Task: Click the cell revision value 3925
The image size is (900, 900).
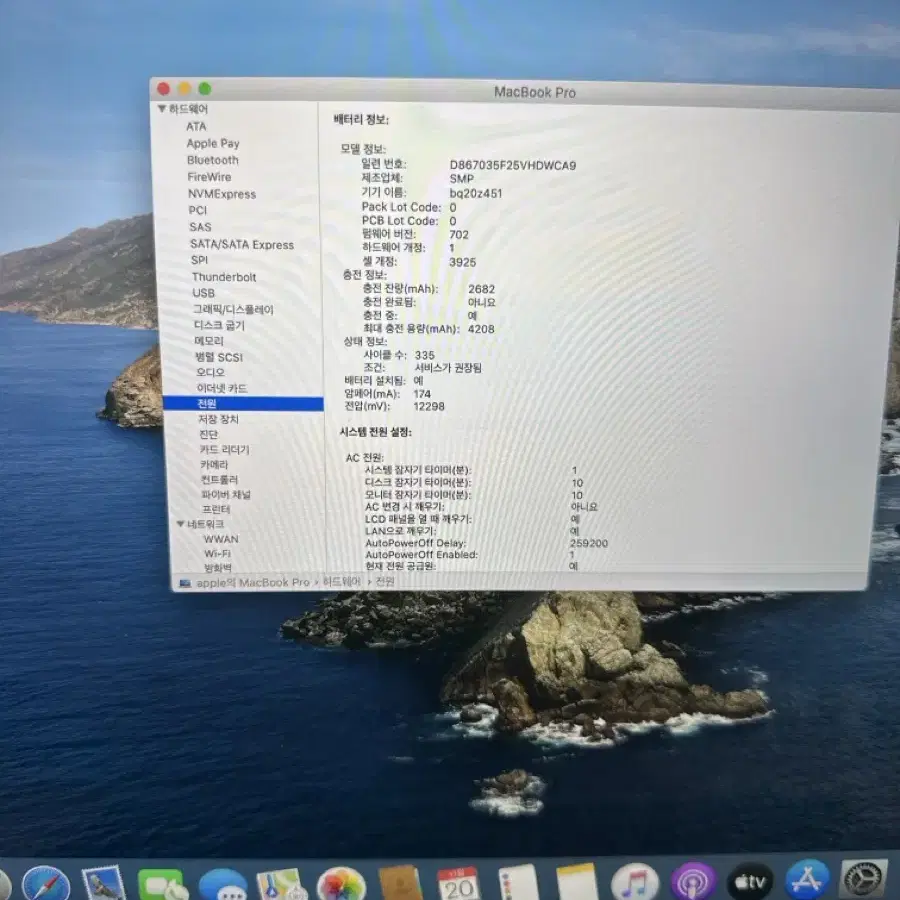Action: [x=463, y=262]
